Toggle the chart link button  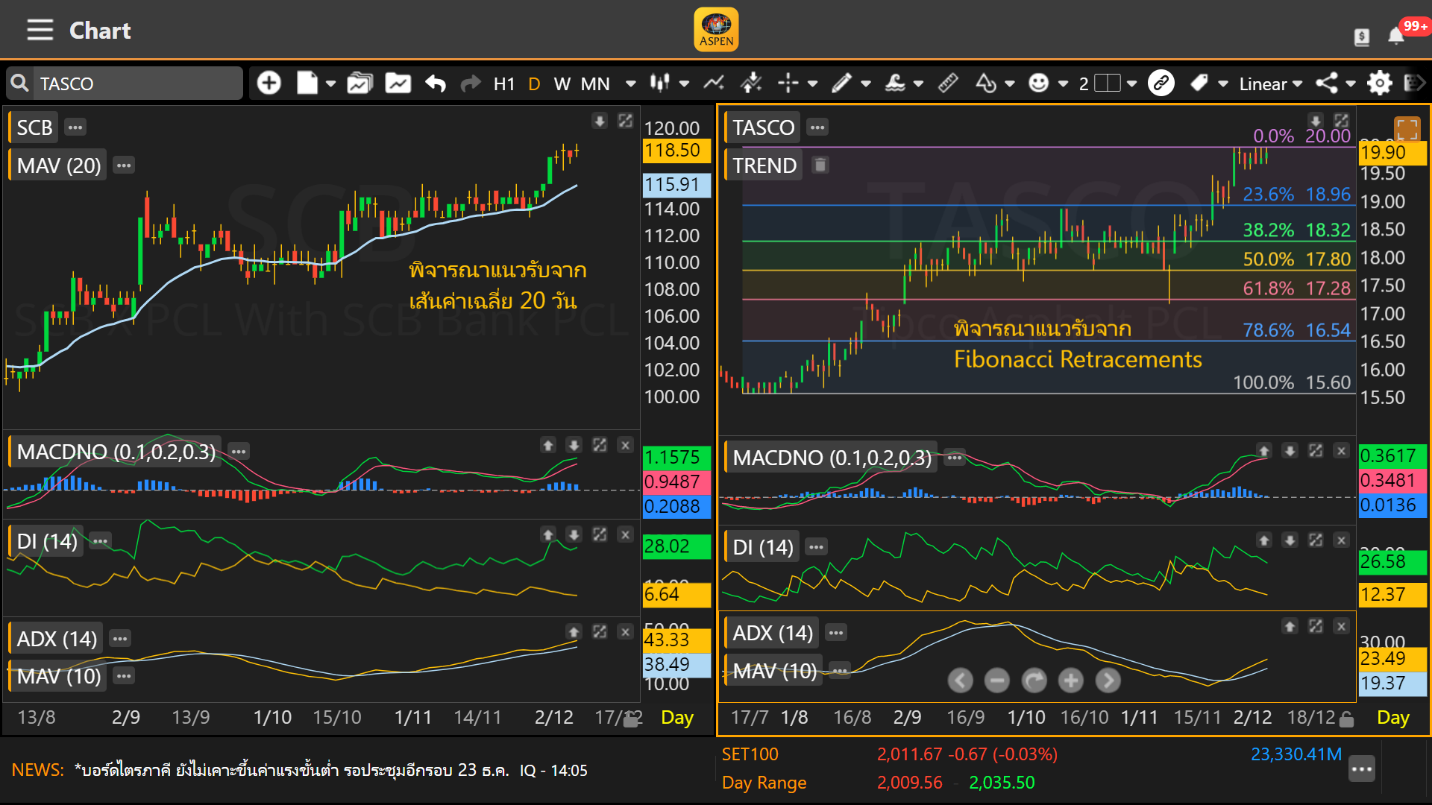[x=1161, y=83]
